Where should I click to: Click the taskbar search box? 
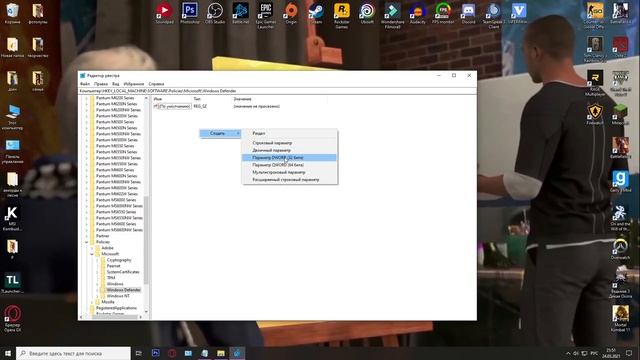(73, 353)
